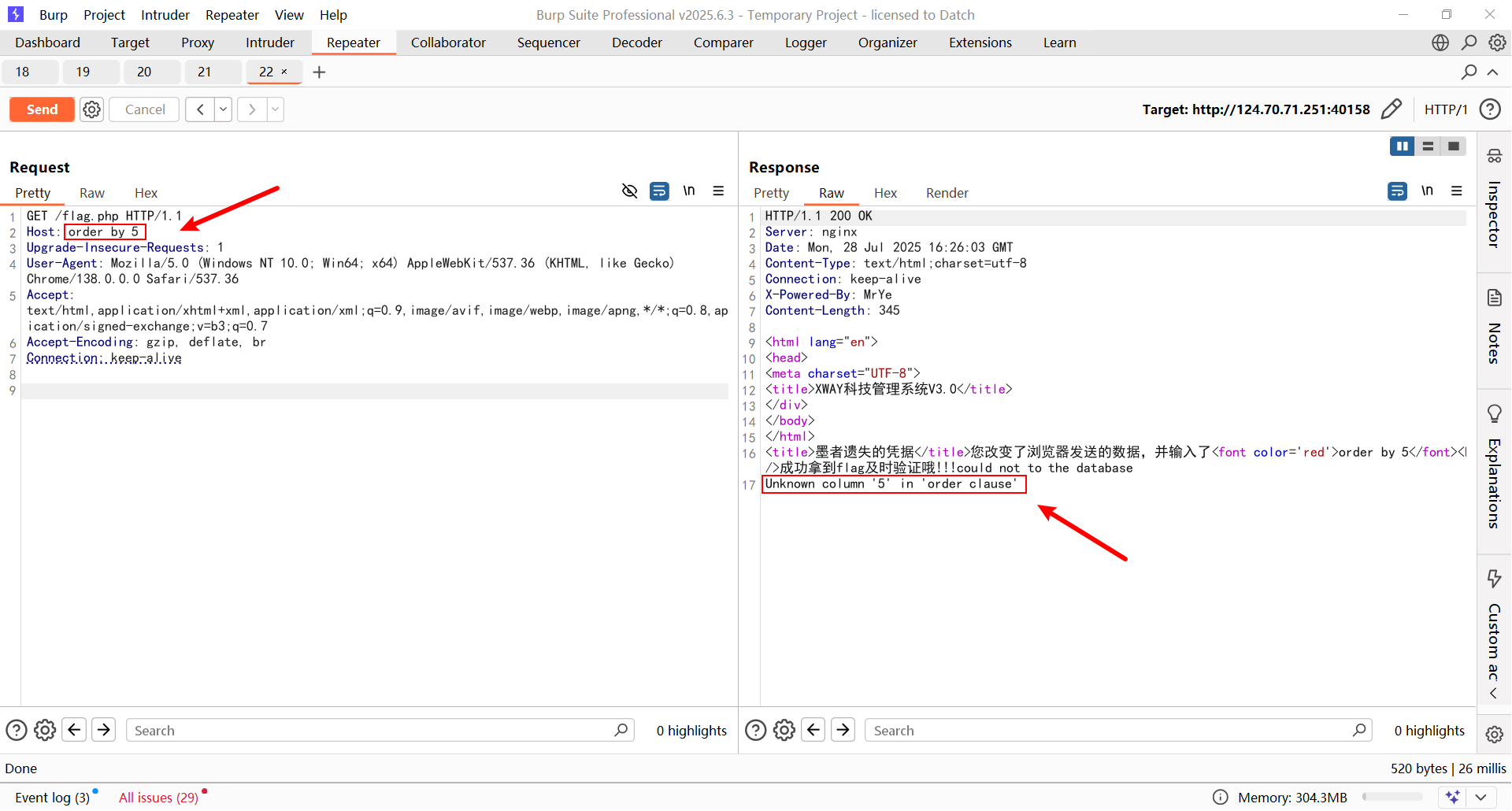Go to next request in history
This screenshot has height=811, width=1512.
(x=252, y=109)
